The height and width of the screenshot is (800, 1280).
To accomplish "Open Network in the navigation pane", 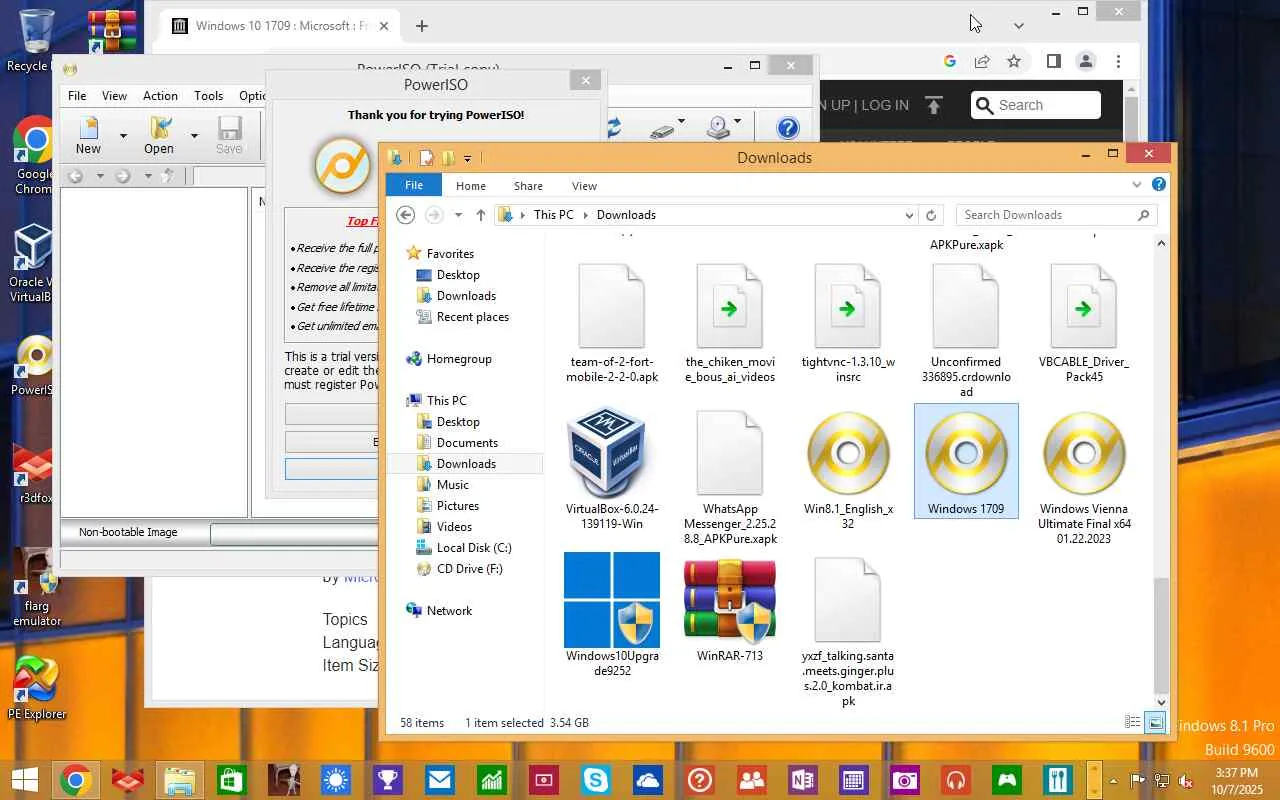I will point(449,611).
